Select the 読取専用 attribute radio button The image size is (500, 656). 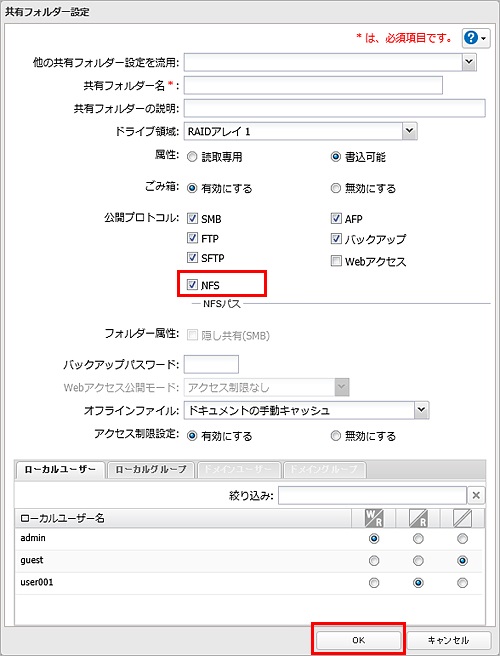pos(192,157)
